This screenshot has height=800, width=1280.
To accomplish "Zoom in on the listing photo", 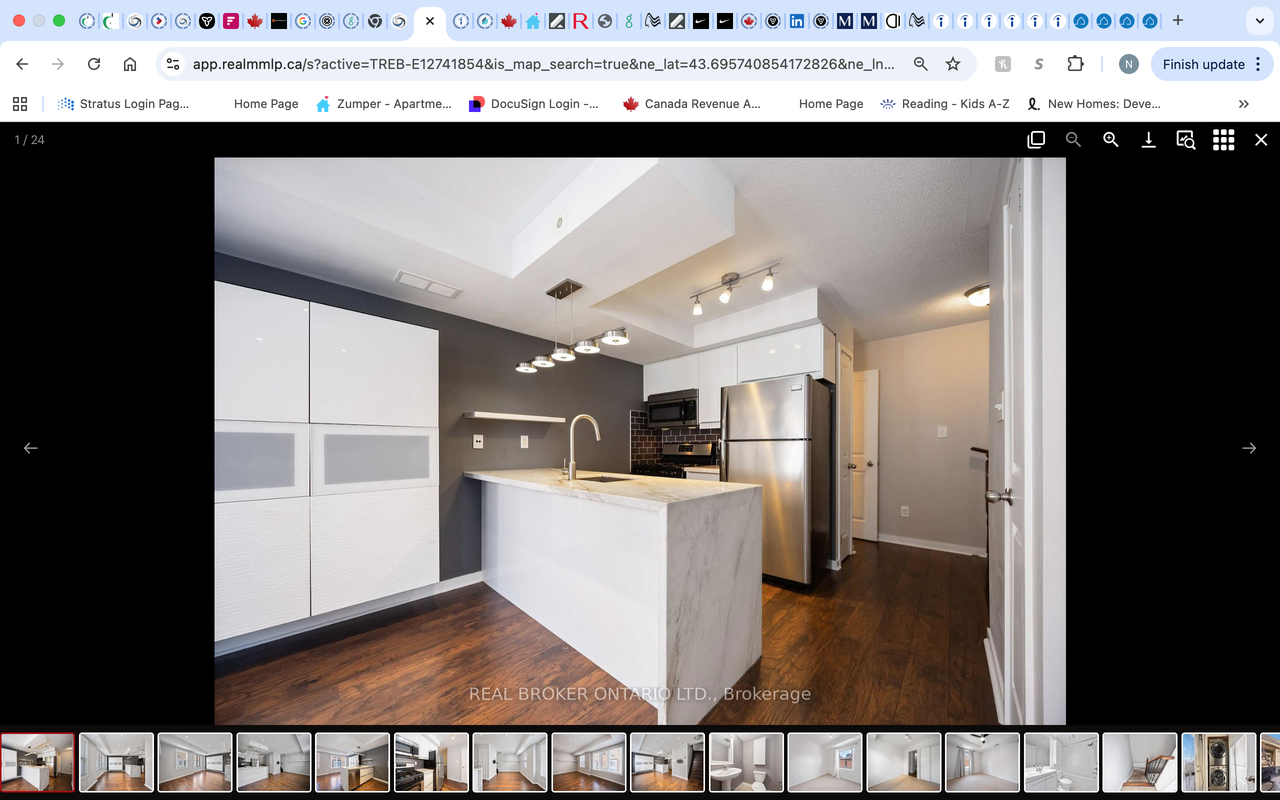I will point(1110,140).
